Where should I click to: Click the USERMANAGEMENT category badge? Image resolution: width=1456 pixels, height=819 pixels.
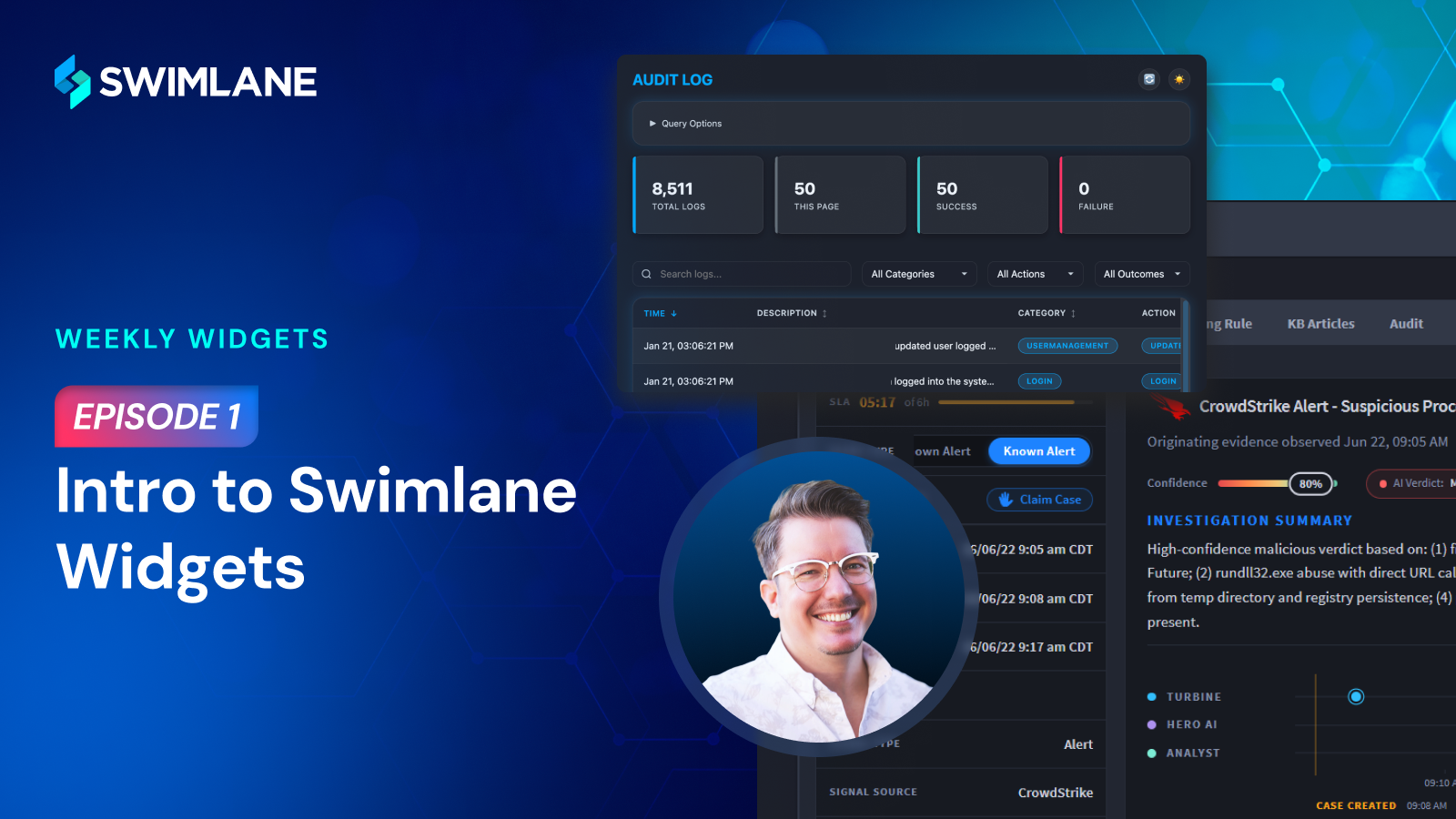1067,346
